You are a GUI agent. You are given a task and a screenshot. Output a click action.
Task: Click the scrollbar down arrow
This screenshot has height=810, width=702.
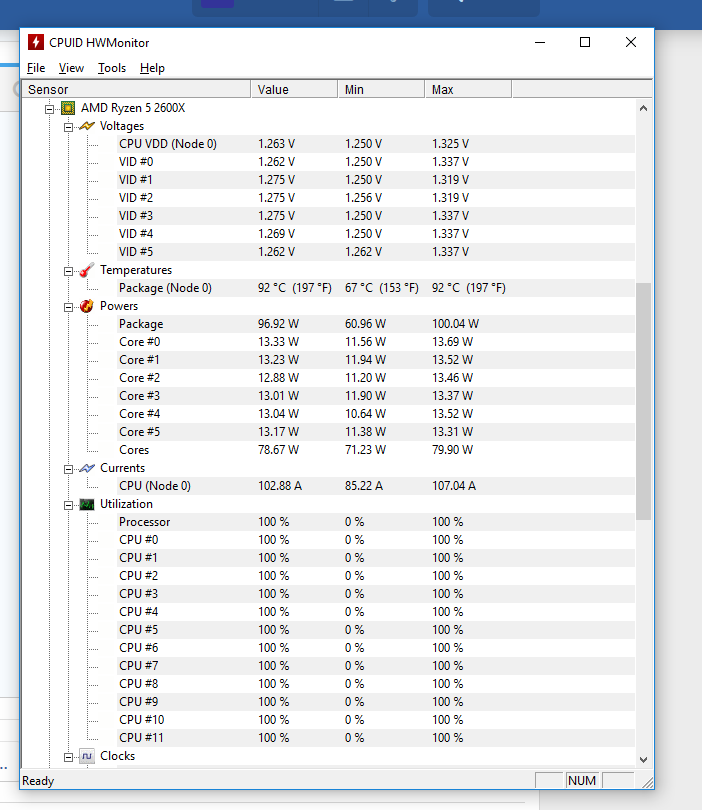tap(643, 759)
